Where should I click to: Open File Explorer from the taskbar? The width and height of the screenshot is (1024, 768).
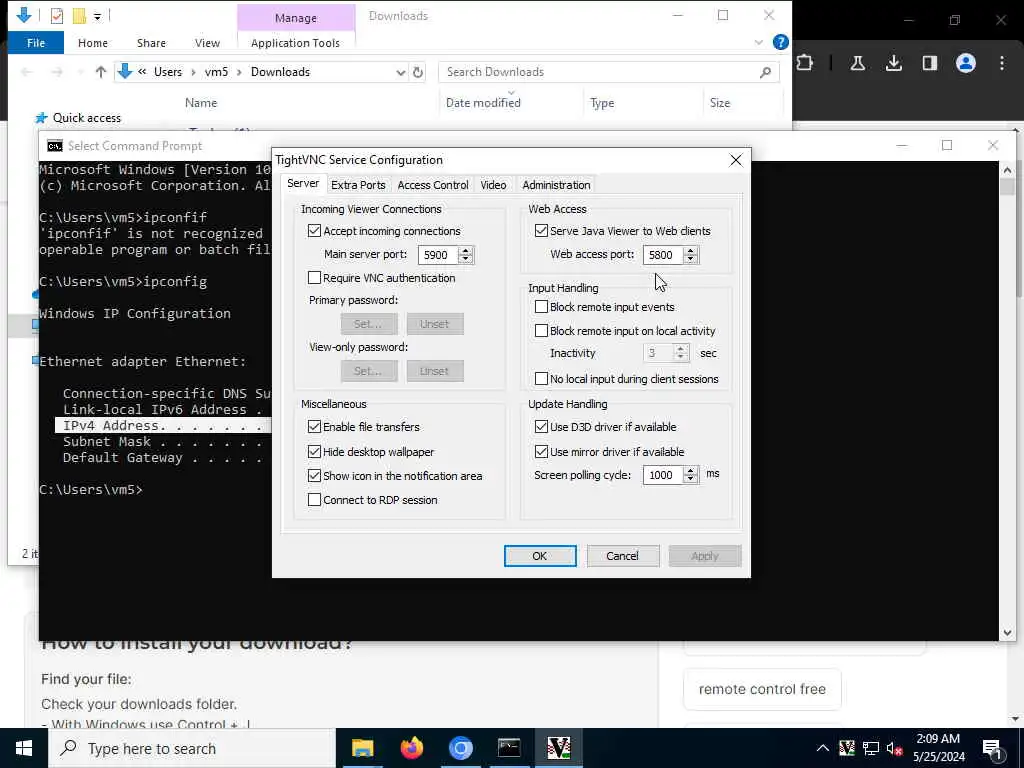[x=362, y=748]
